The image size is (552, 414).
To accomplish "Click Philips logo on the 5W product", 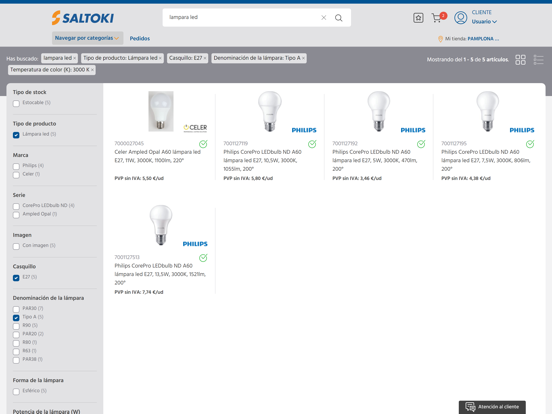I will [x=413, y=130].
